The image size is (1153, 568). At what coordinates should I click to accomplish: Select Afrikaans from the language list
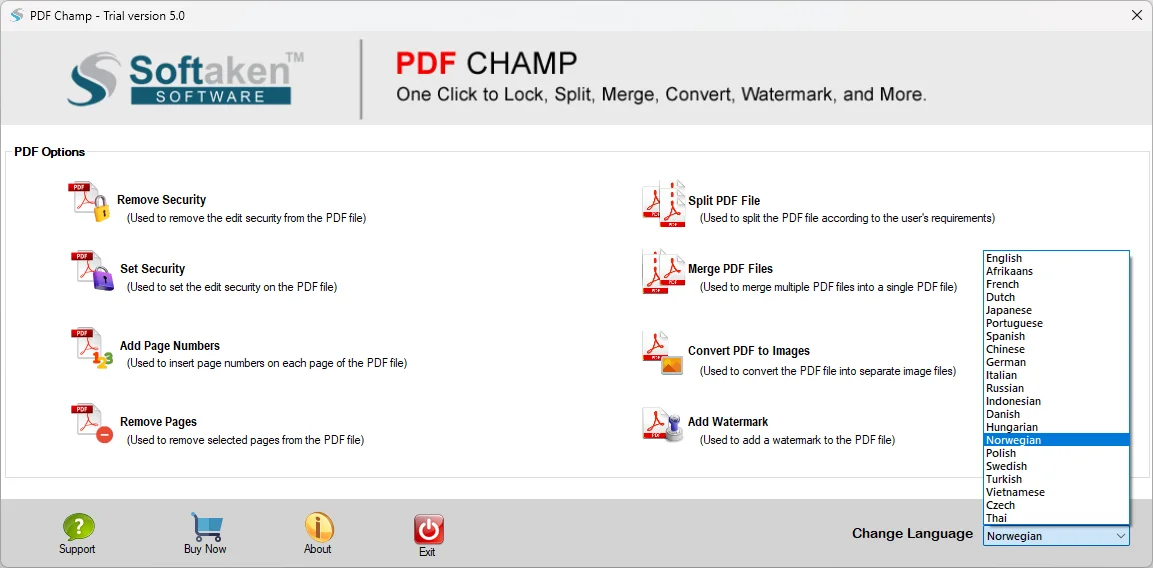[x=1056, y=271]
